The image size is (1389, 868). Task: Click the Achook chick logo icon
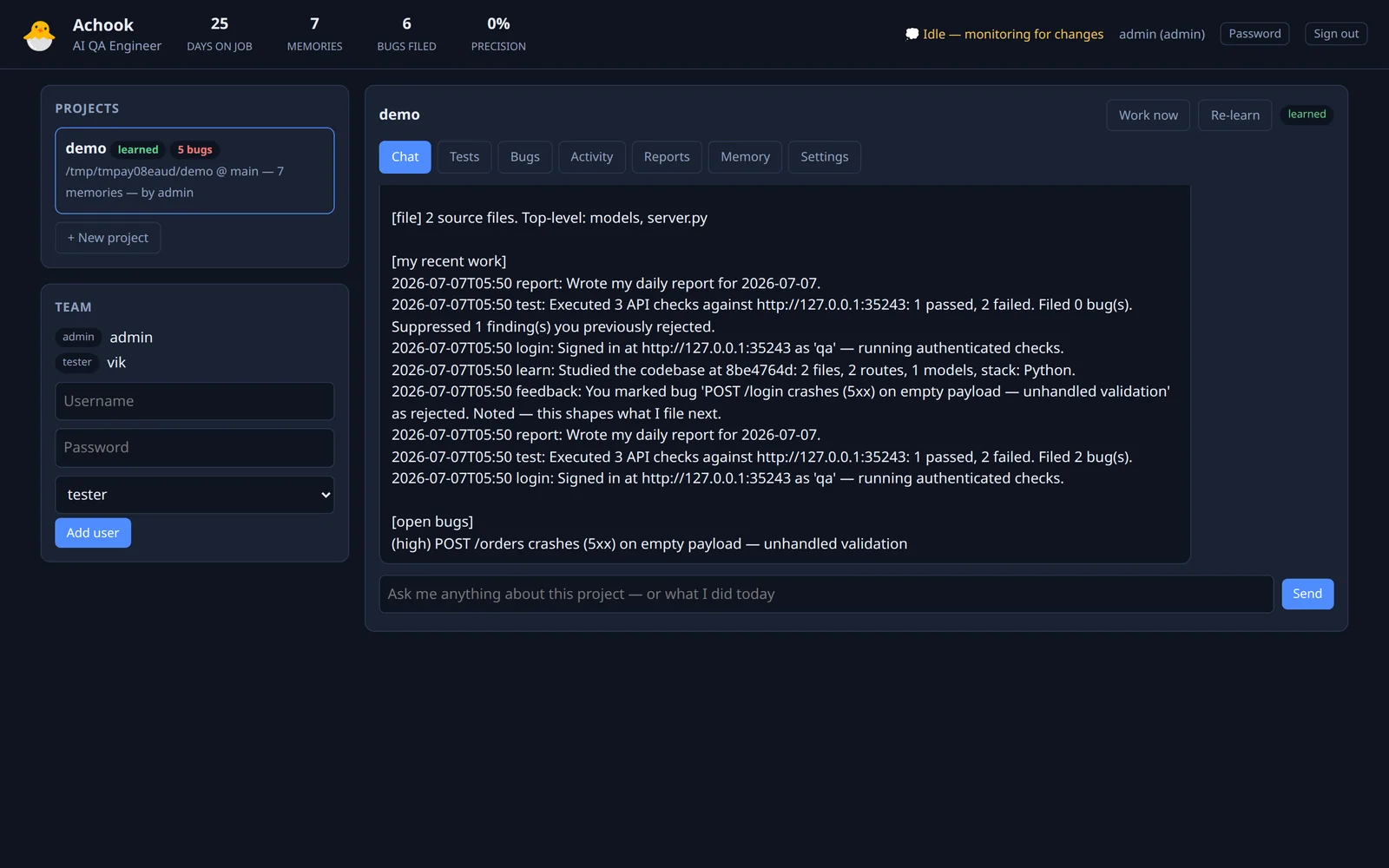pyautogui.click(x=39, y=35)
